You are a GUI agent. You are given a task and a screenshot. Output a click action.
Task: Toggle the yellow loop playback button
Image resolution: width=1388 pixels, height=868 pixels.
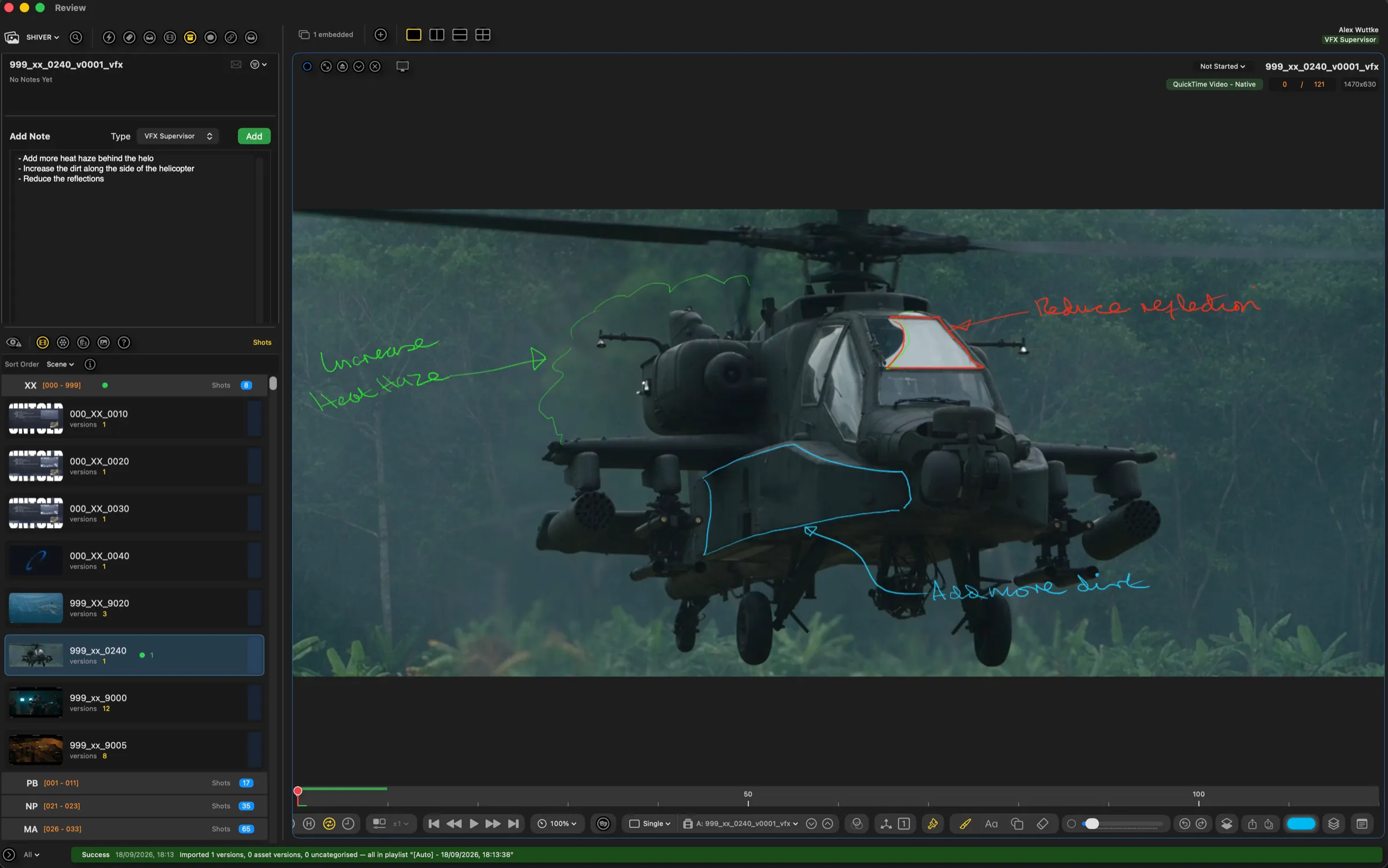coord(329,823)
